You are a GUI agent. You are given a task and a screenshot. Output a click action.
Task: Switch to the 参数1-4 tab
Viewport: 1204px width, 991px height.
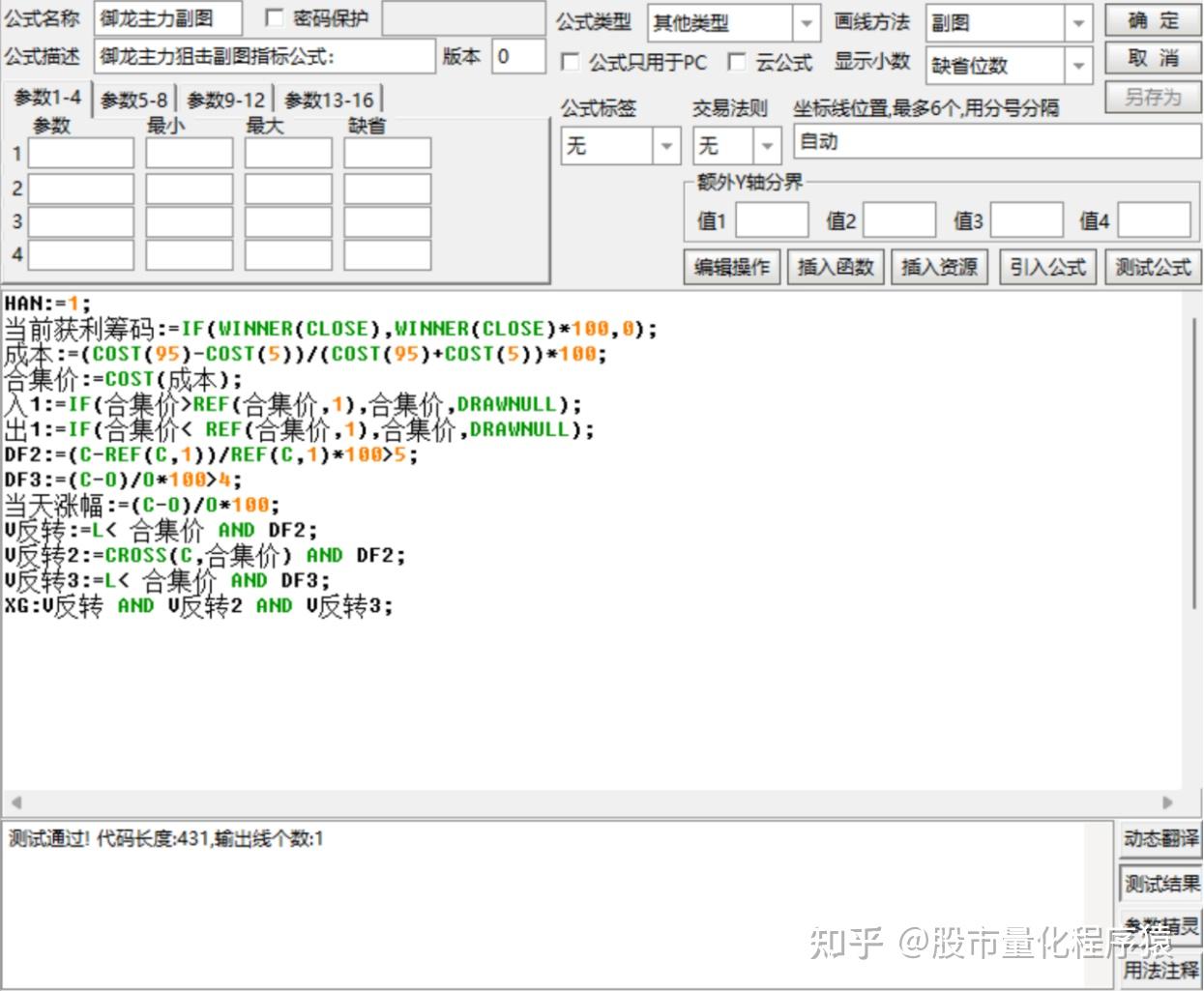click(47, 98)
